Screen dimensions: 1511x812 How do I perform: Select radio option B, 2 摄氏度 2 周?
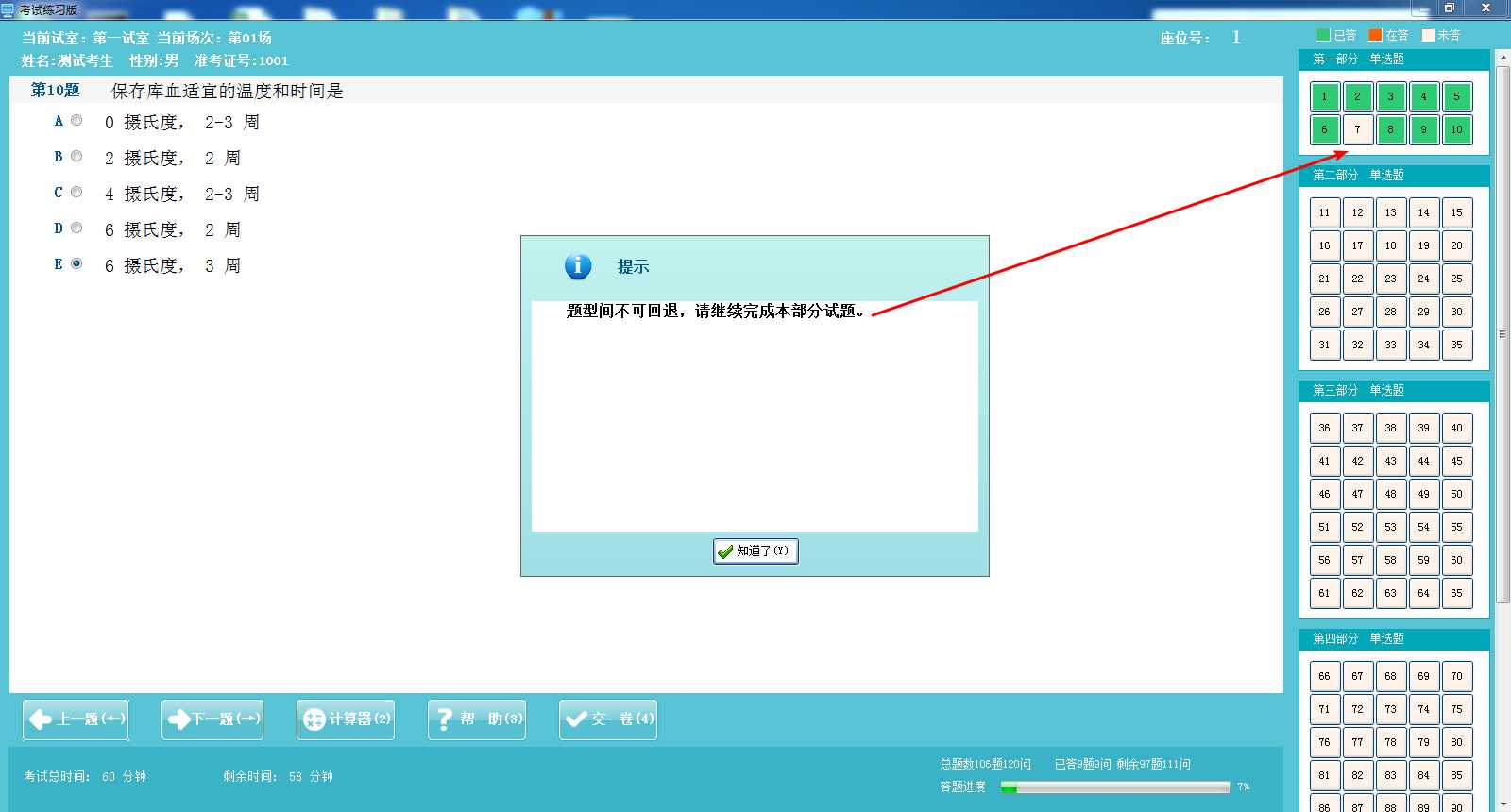pos(76,157)
